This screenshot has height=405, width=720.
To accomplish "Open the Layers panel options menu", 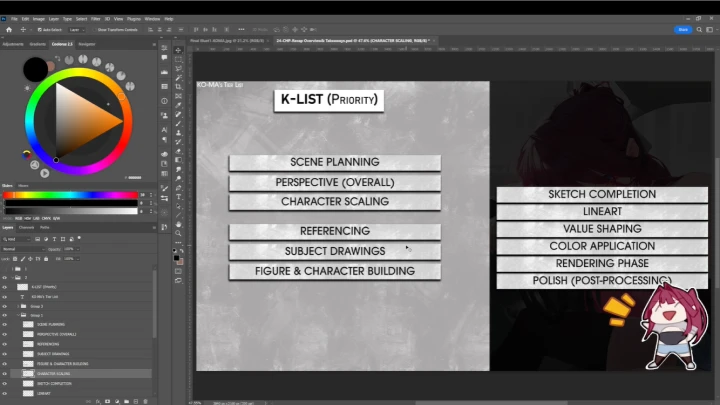I will [154, 228].
